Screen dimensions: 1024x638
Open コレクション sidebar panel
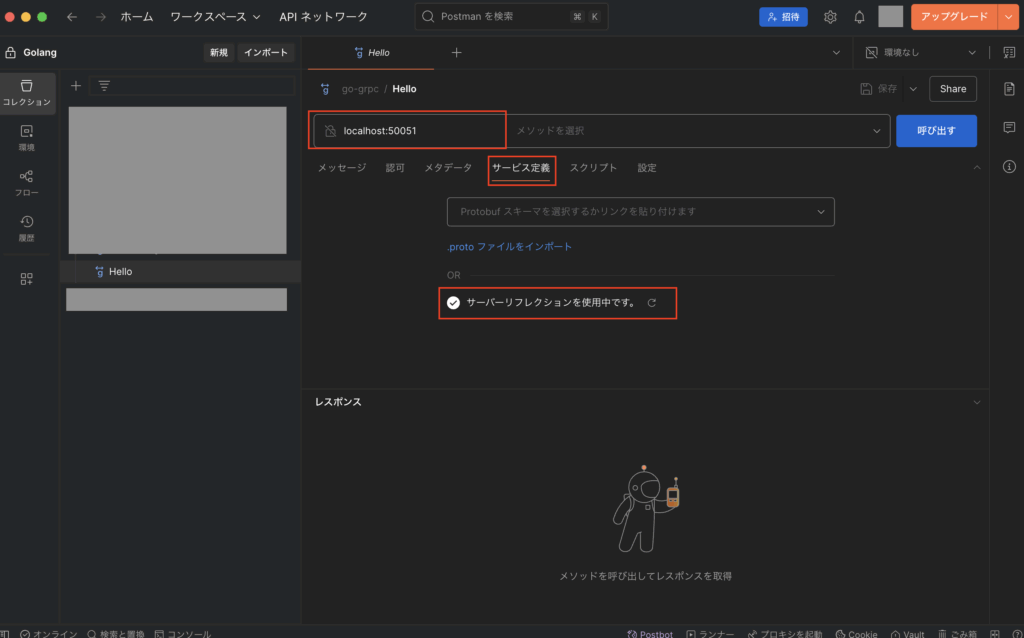tap(27, 93)
